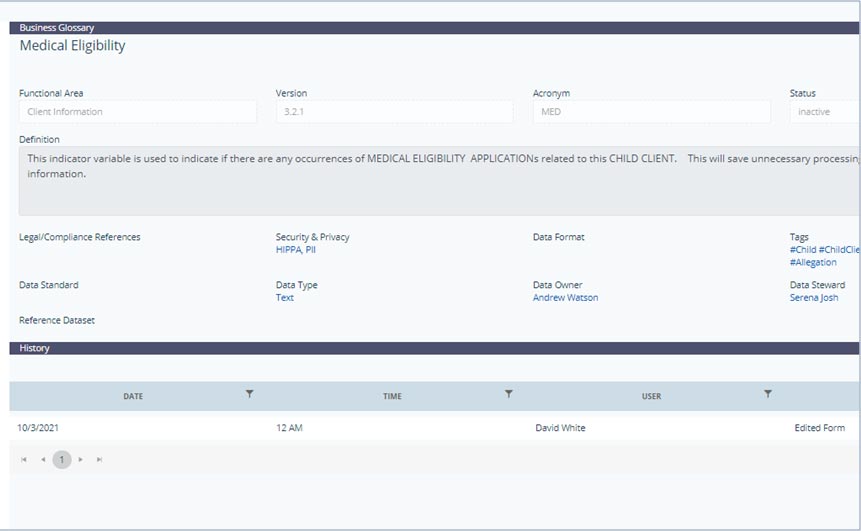Click the Status field showing inactive
Image resolution: width=861 pixels, height=531 pixels.
pyautogui.click(x=825, y=111)
